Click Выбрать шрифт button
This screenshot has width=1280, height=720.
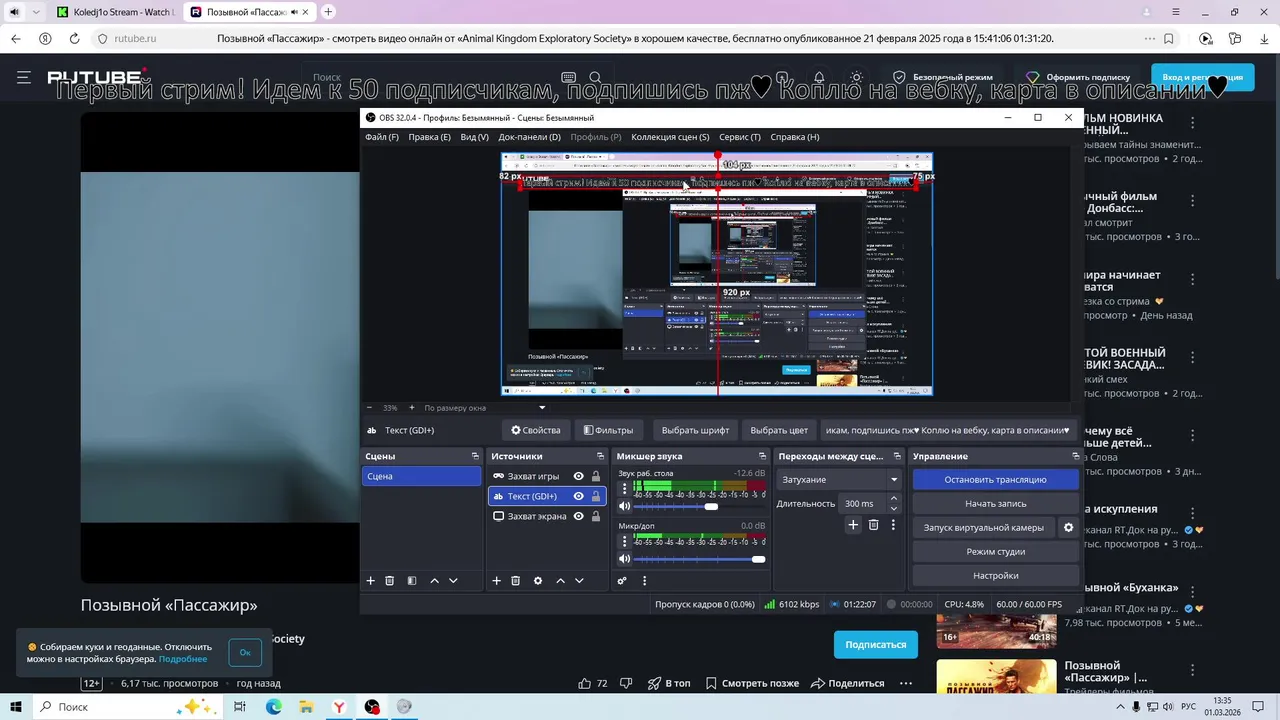pos(695,430)
